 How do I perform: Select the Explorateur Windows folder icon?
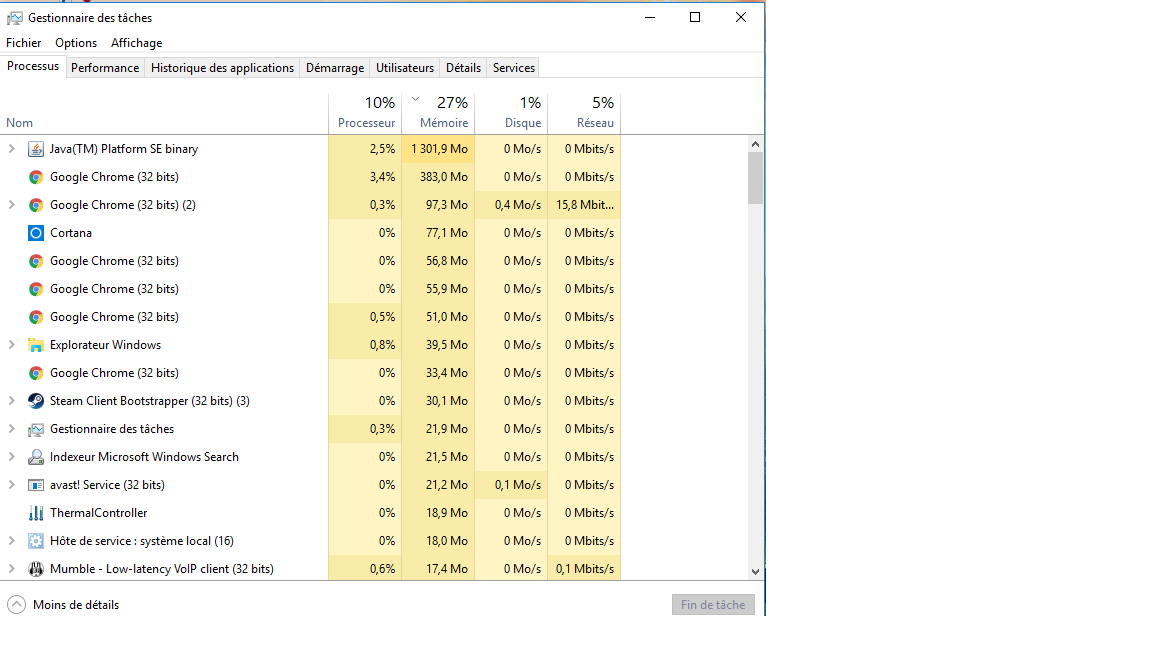point(35,345)
